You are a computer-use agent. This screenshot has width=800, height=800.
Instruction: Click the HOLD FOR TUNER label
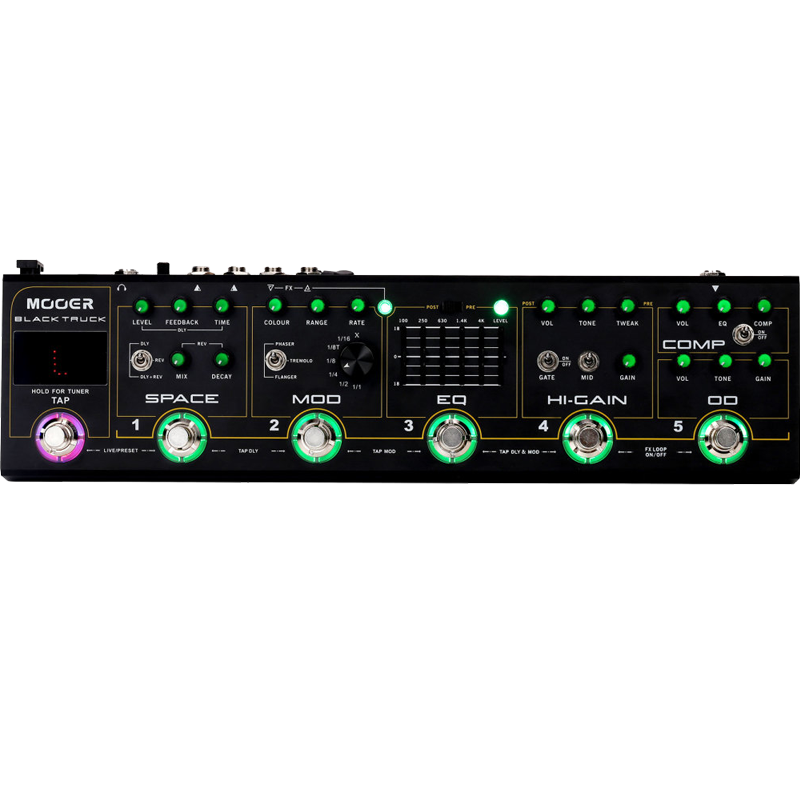pos(60,391)
